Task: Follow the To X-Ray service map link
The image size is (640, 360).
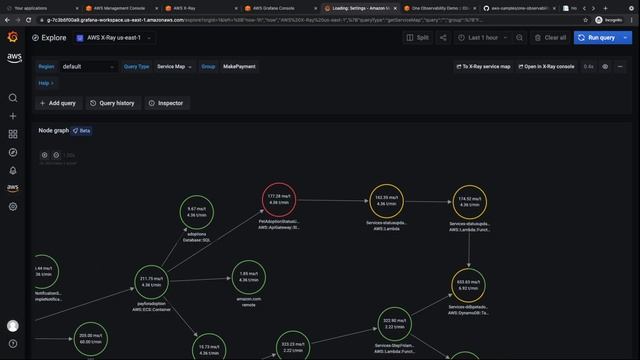Action: pyautogui.click(x=483, y=67)
